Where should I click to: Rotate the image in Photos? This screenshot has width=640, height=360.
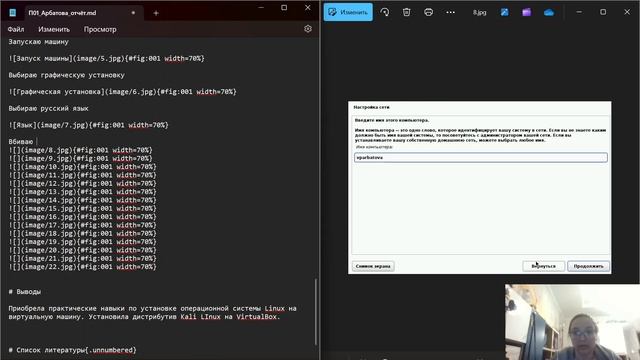[384, 12]
